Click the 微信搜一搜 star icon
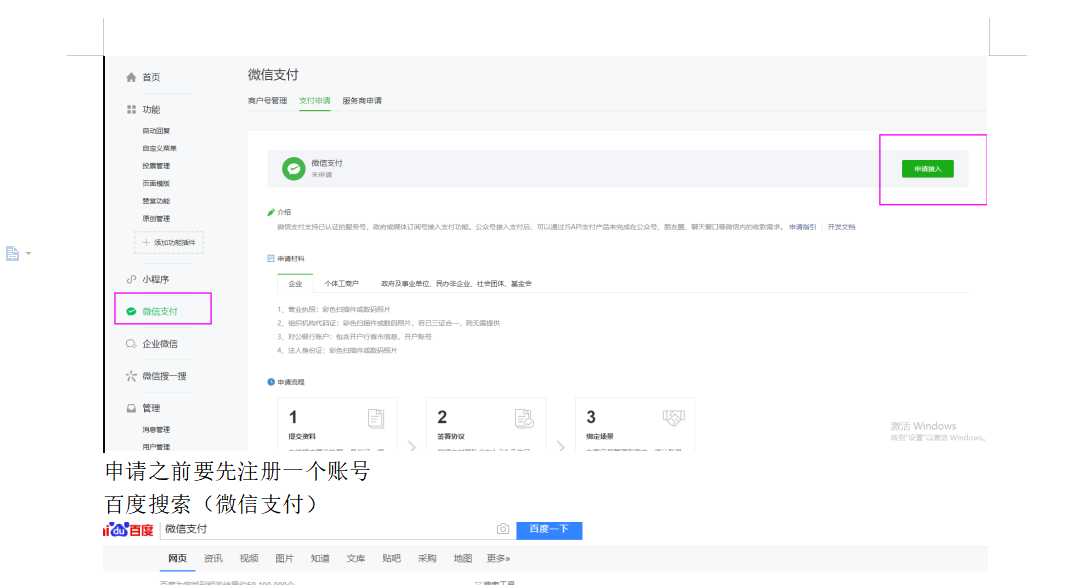 pos(131,376)
